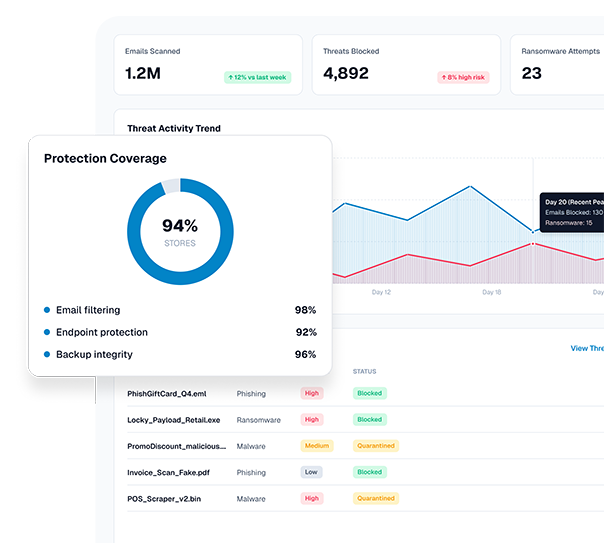Click the Malware type in POS_Scraper row
Viewport: 604px width, 543px height.
click(x=251, y=499)
